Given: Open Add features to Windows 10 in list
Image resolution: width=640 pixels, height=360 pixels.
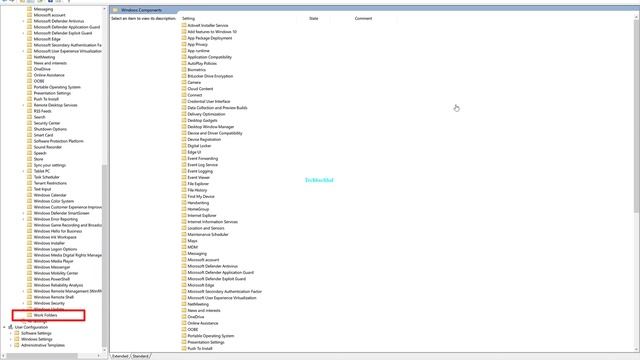Looking at the screenshot, I should click(212, 31).
